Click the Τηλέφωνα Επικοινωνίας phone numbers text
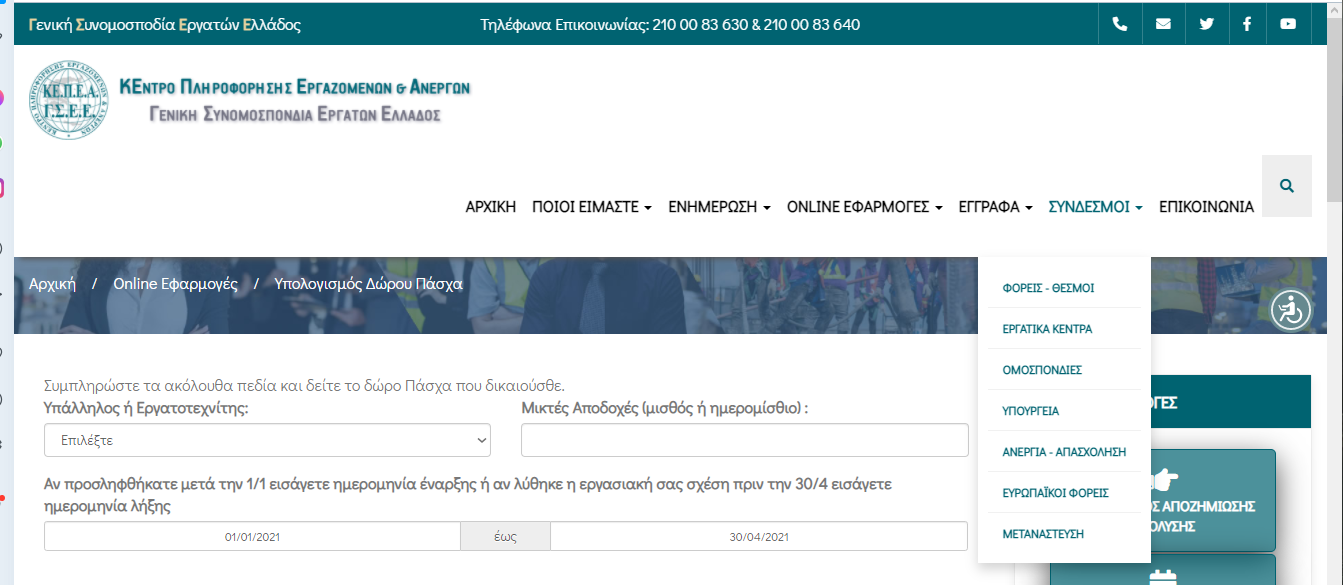Viewport: 1343px width, 585px height. pos(670,24)
